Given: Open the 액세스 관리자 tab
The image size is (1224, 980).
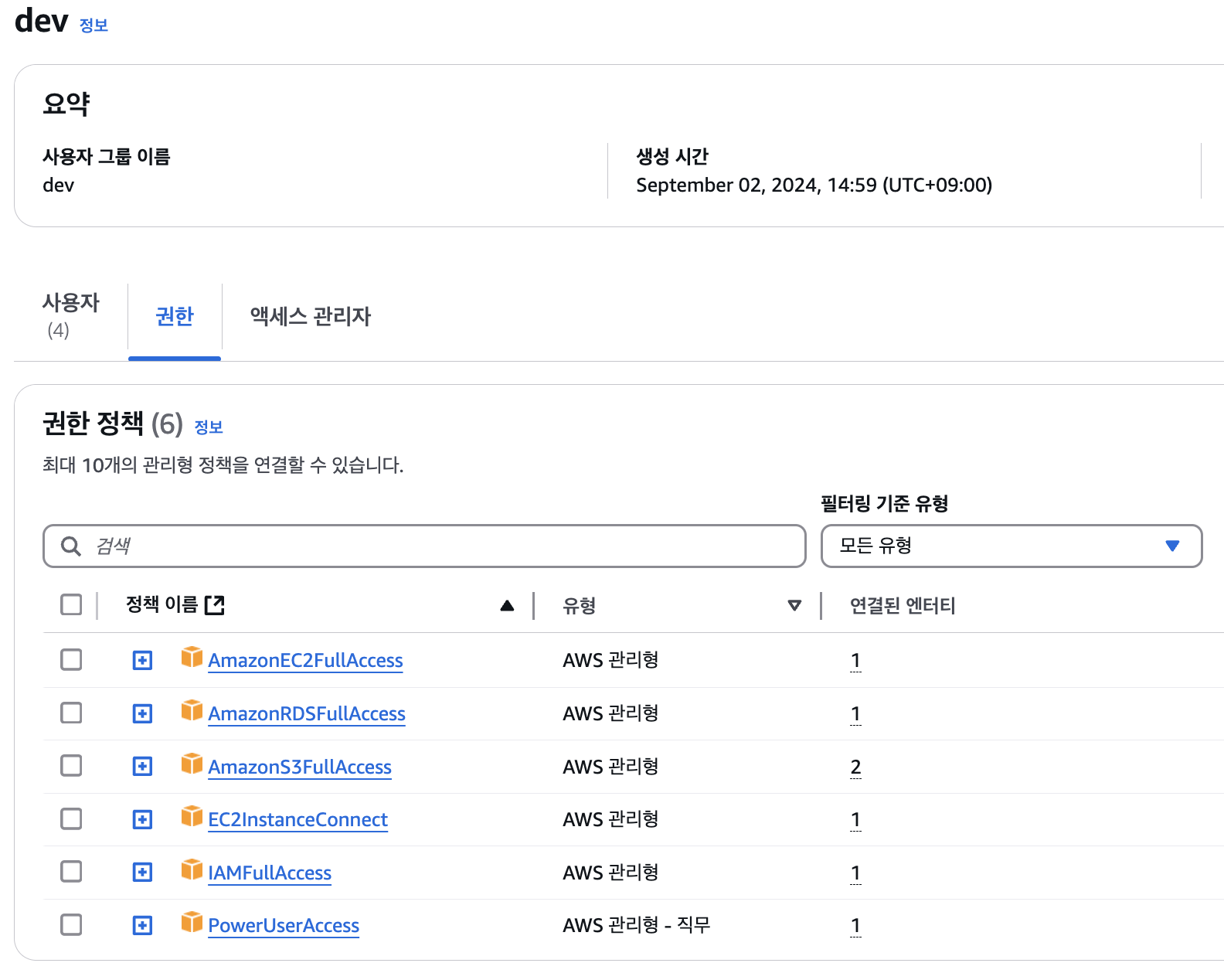Looking at the screenshot, I should coord(311,317).
